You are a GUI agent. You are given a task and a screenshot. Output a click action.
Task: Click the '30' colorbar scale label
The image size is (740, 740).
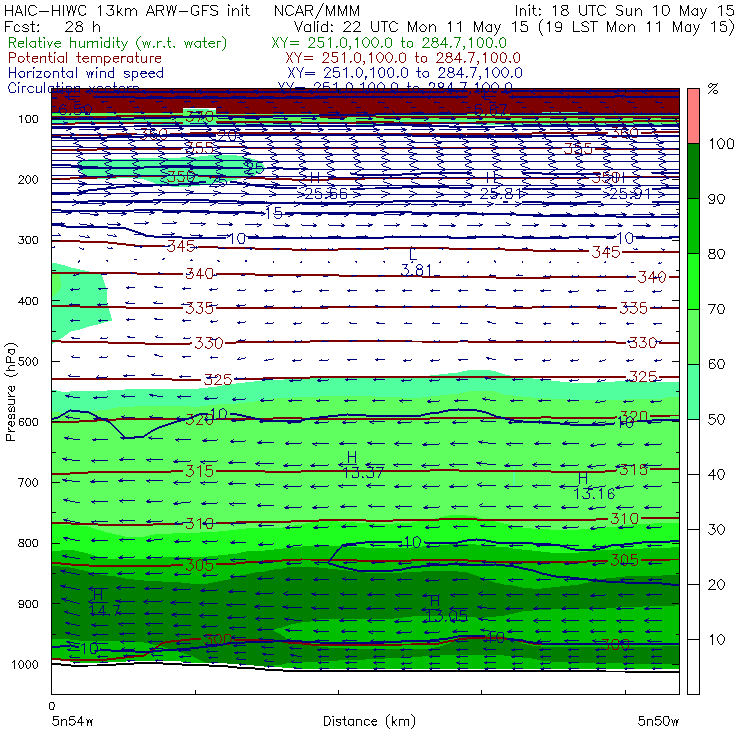coord(716,530)
